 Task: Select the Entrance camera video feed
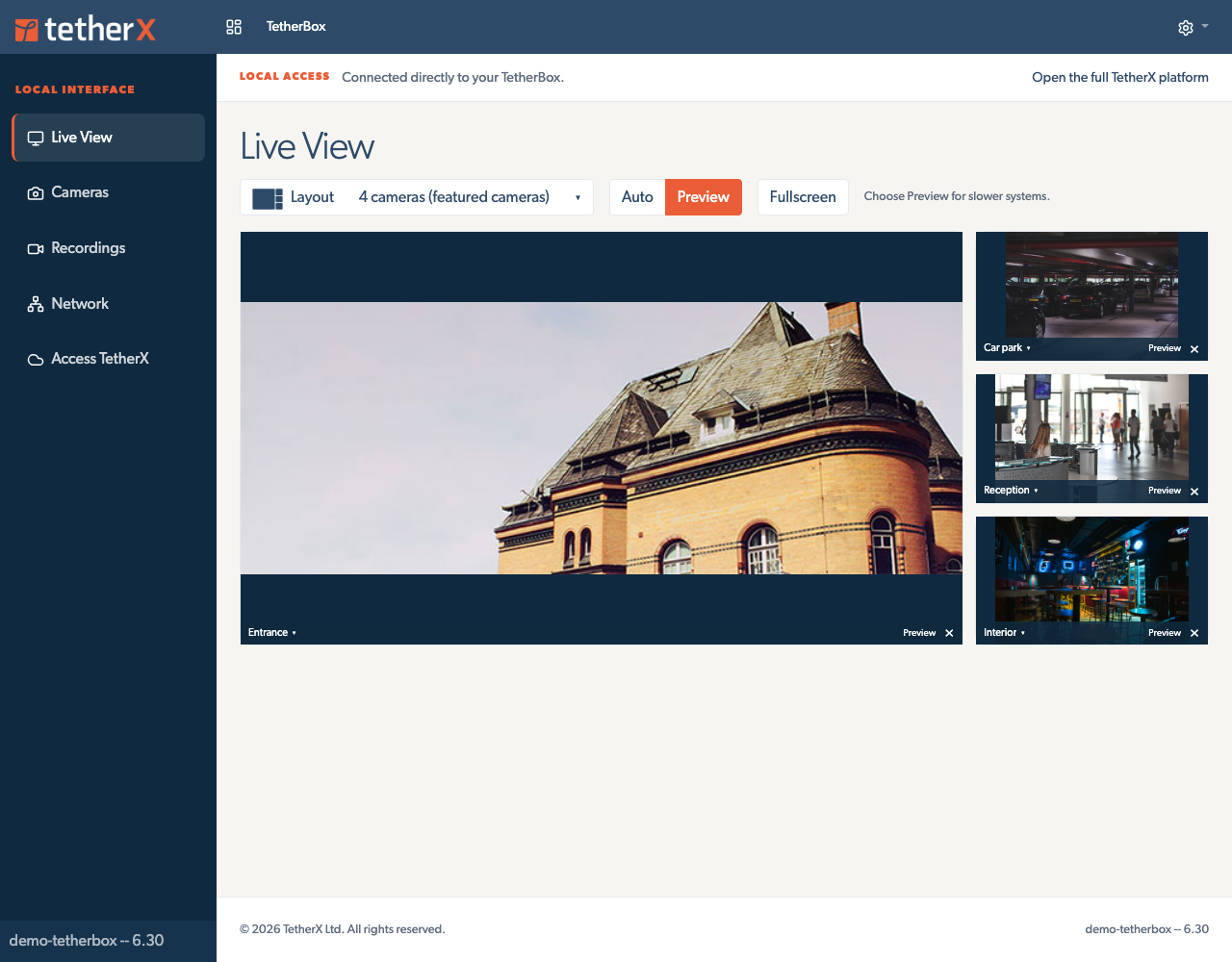tap(602, 439)
